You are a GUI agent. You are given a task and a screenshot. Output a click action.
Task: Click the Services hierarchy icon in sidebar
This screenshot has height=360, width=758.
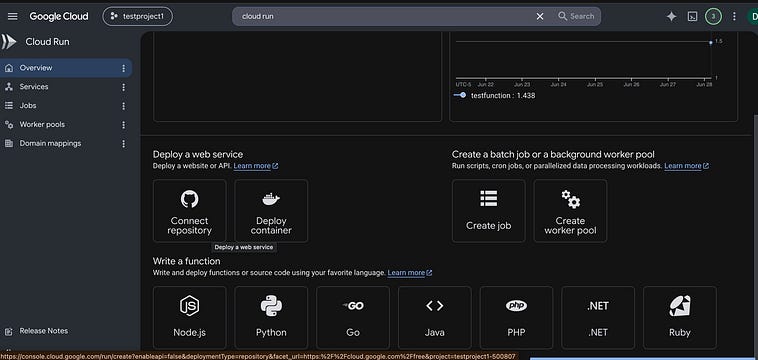pos(9,87)
